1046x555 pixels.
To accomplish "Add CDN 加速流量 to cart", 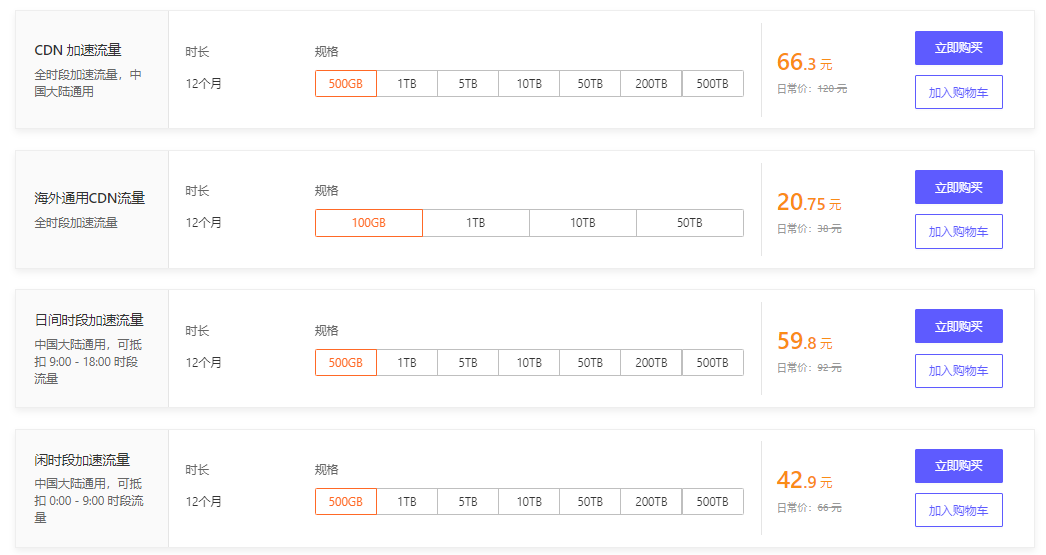I will pos(958,92).
